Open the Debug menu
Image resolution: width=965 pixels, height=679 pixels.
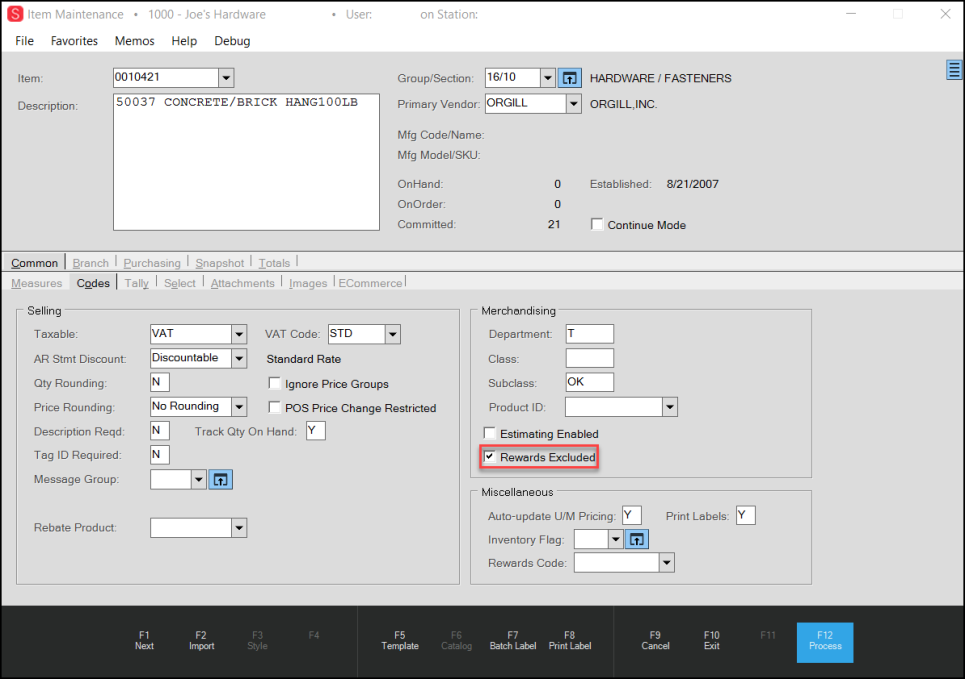[232, 41]
